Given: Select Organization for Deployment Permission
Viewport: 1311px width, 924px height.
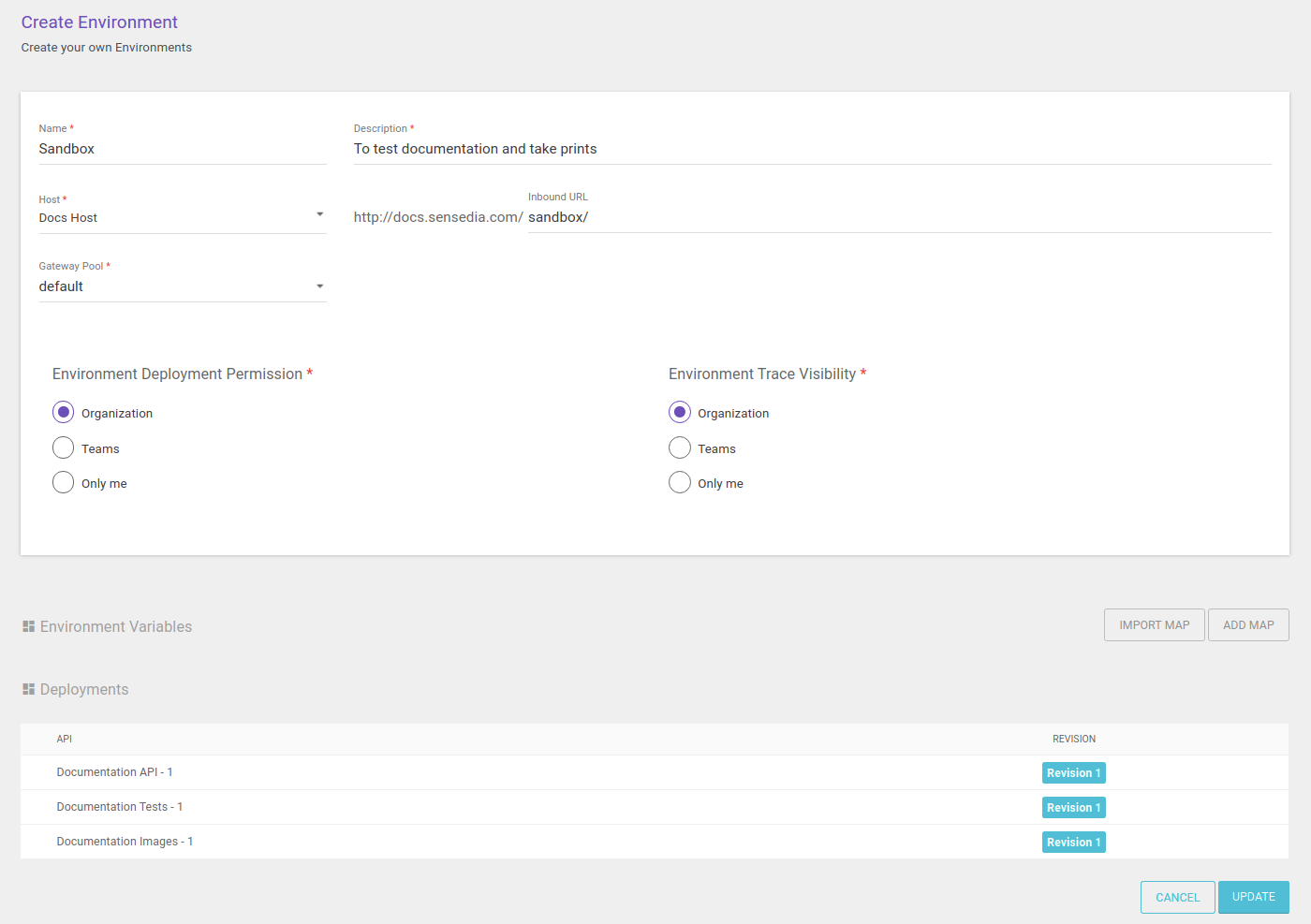Looking at the screenshot, I should 64,413.
